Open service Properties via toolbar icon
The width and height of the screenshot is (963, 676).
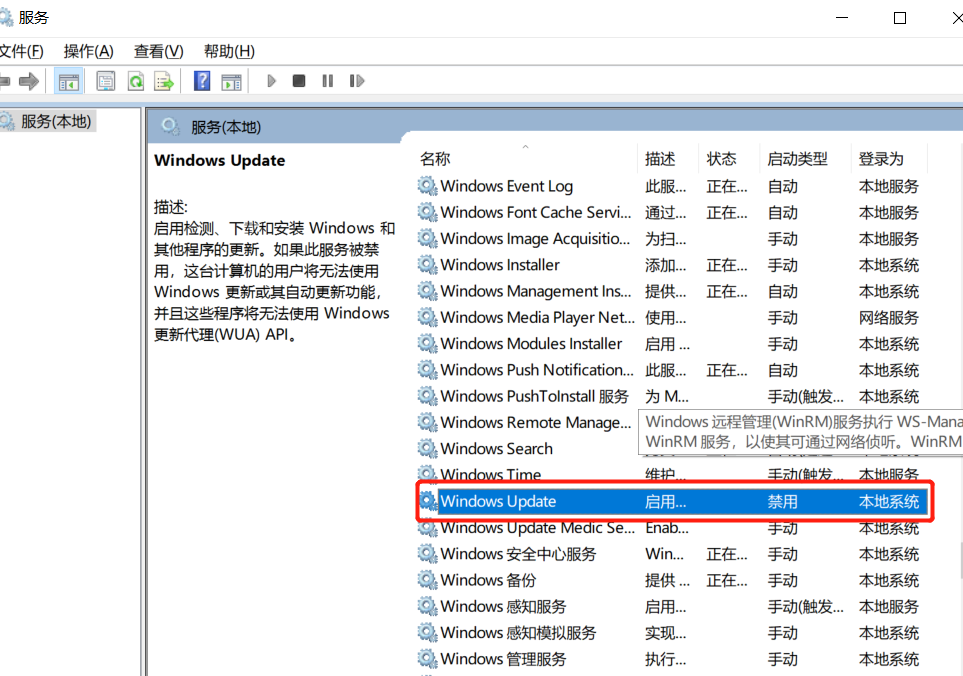click(105, 81)
